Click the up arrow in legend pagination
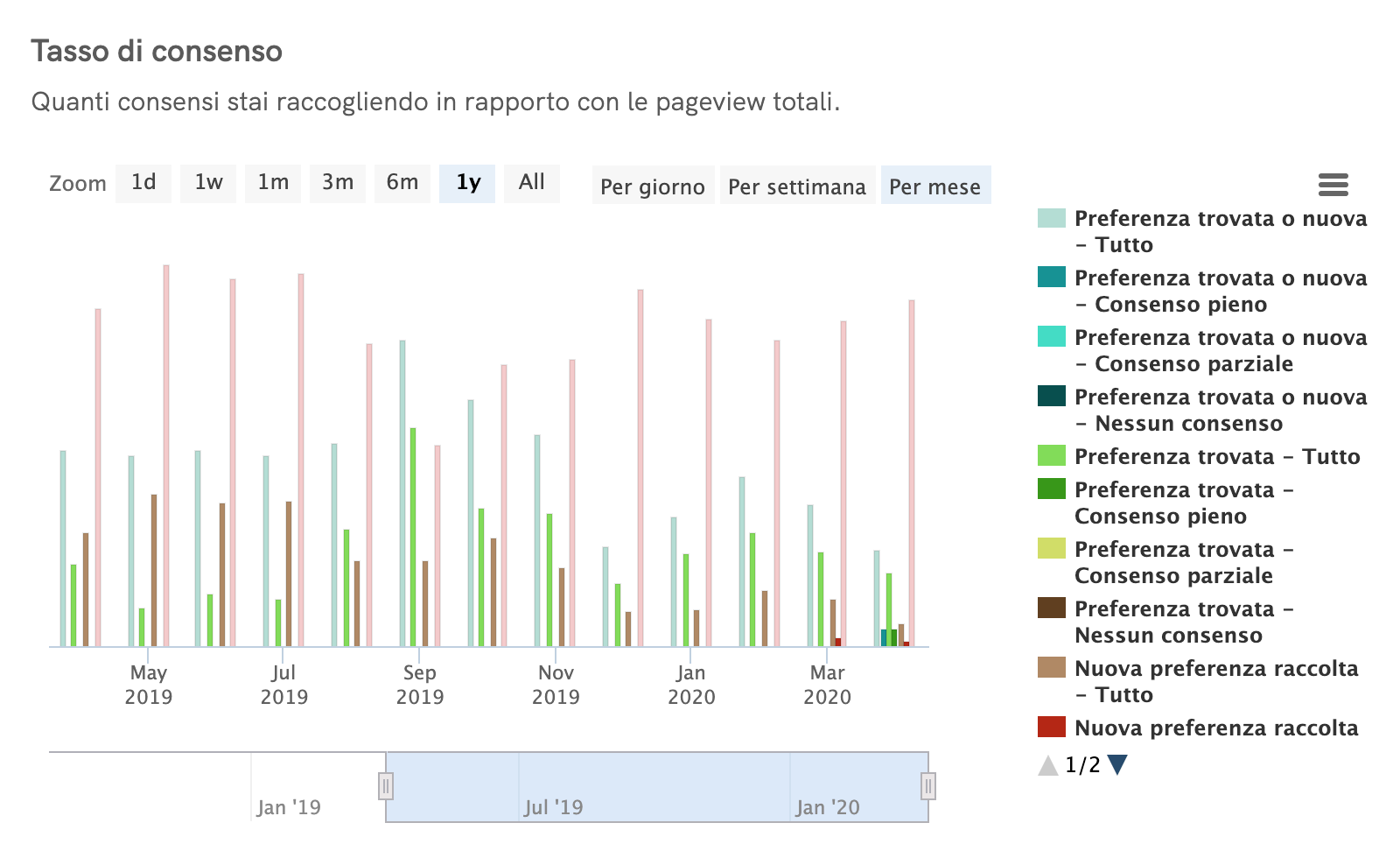Viewport: 1400px width, 858px height. pyautogui.click(x=1048, y=764)
